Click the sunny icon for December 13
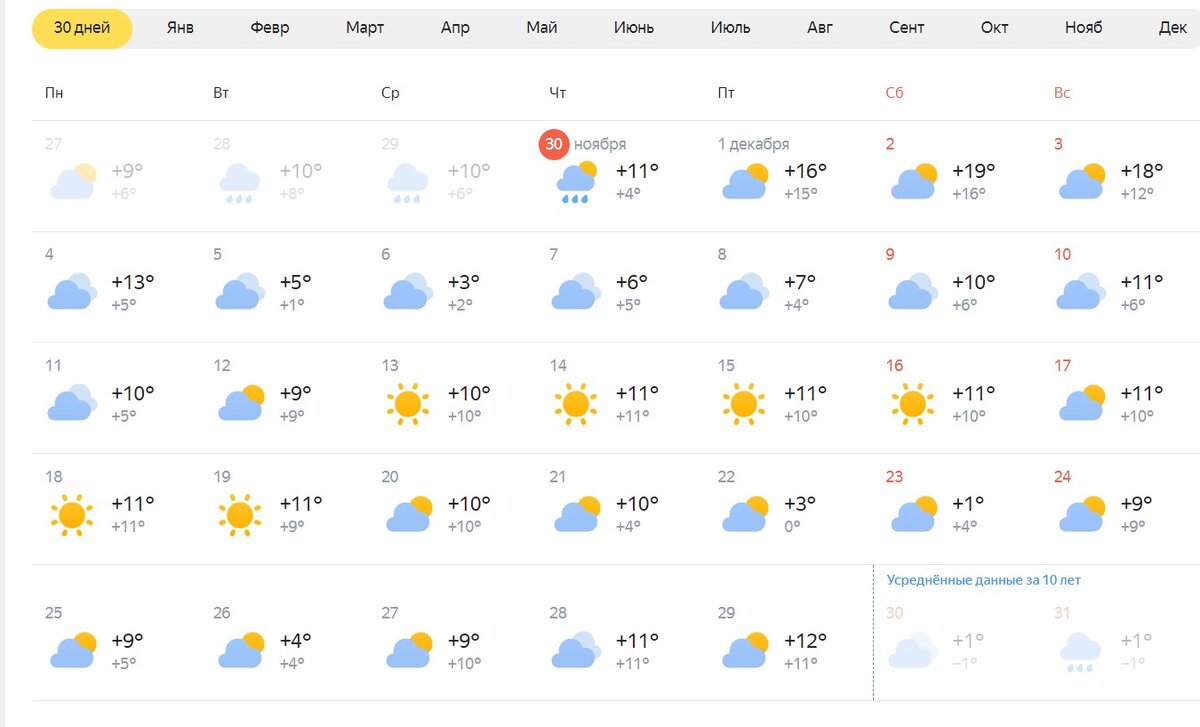The image size is (1200, 727). point(407,404)
